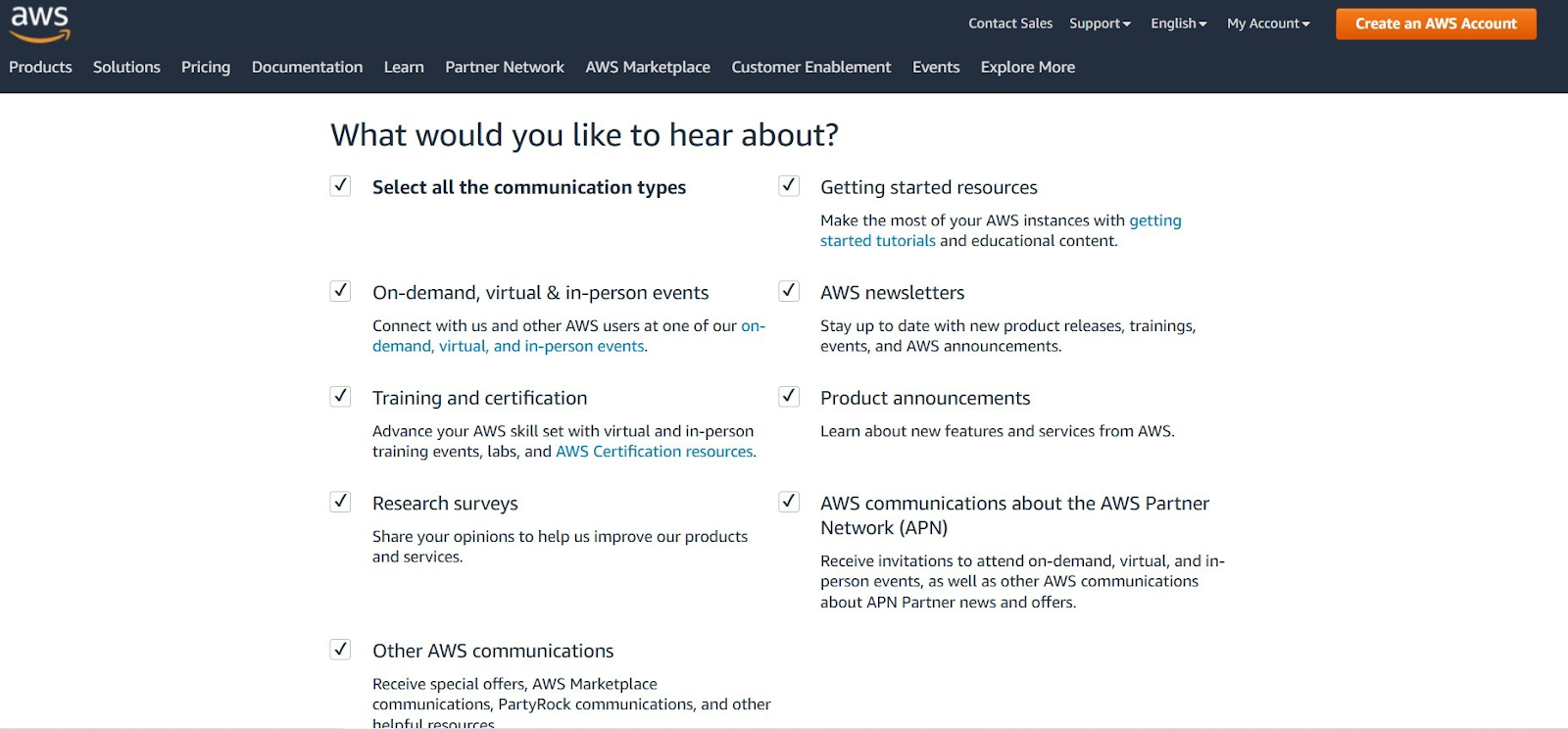
Task: Open the getting started tutorials link
Action: (1001, 230)
